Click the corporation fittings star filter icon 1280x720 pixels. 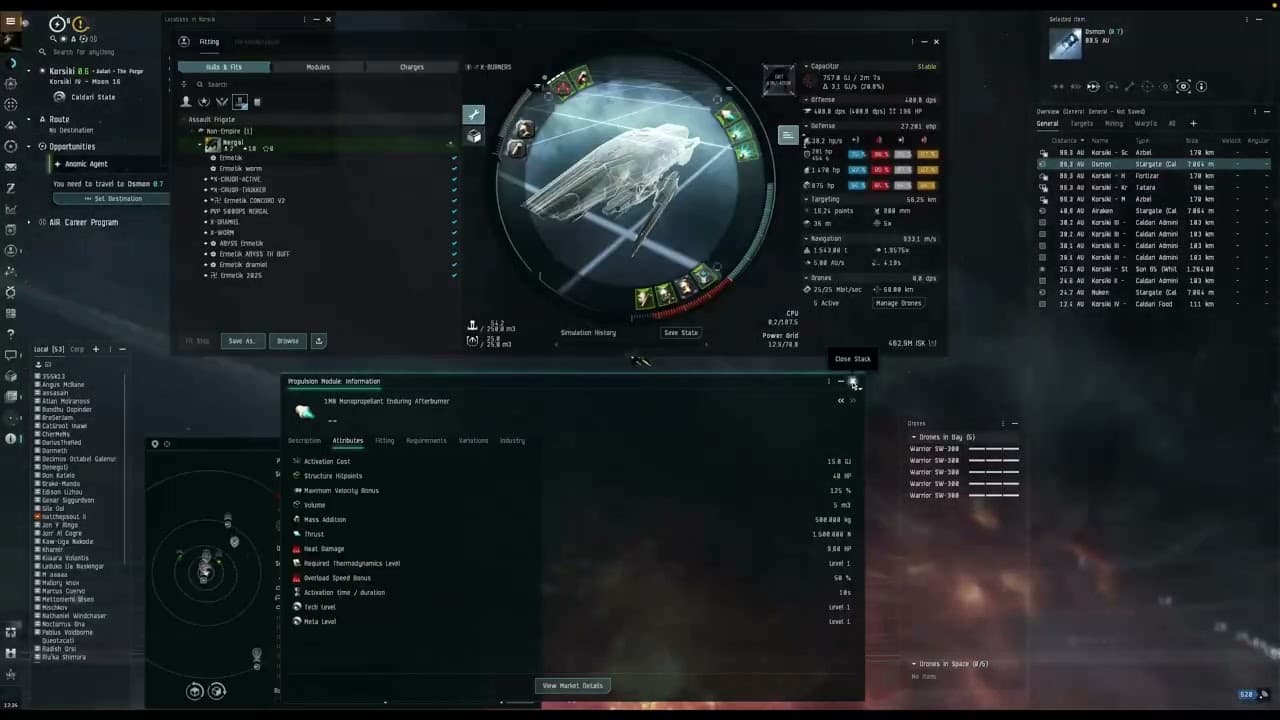click(204, 101)
